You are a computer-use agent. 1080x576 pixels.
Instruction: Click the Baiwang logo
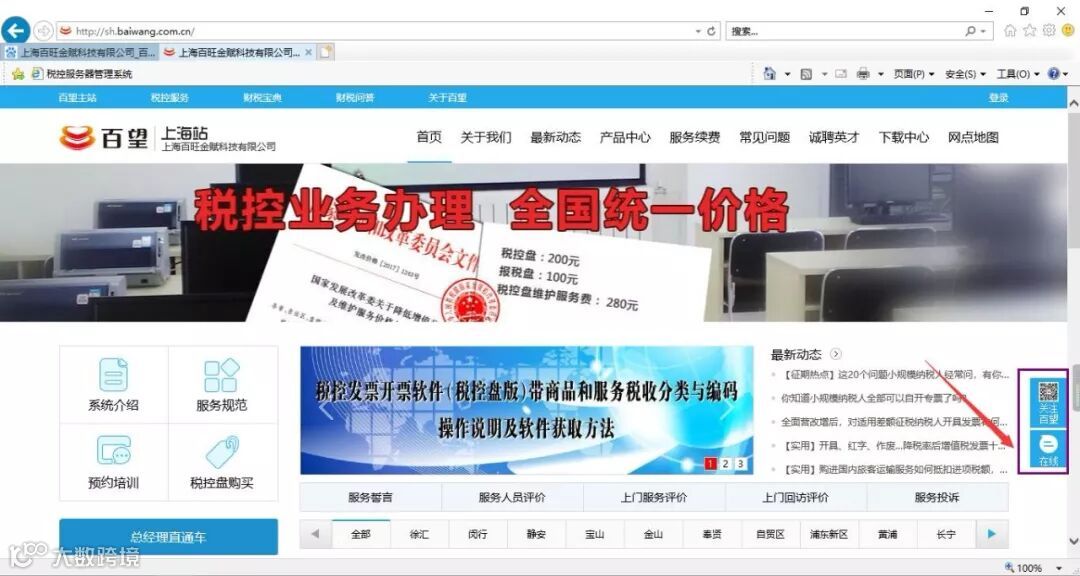tap(103, 138)
